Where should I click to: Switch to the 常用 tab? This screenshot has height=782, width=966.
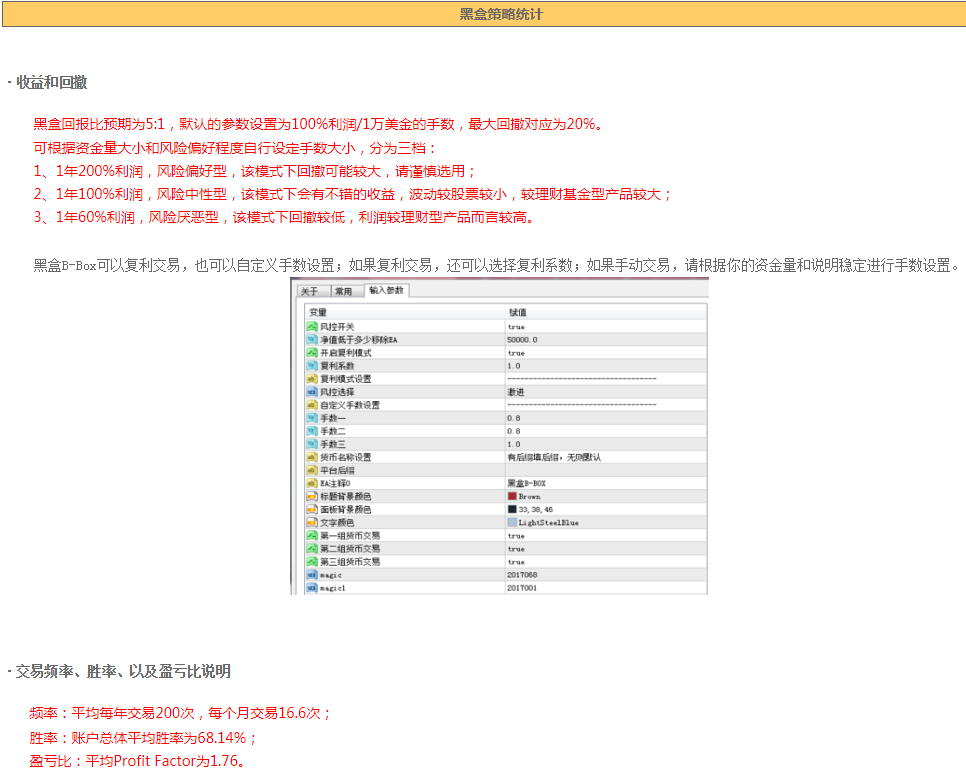coord(346,291)
